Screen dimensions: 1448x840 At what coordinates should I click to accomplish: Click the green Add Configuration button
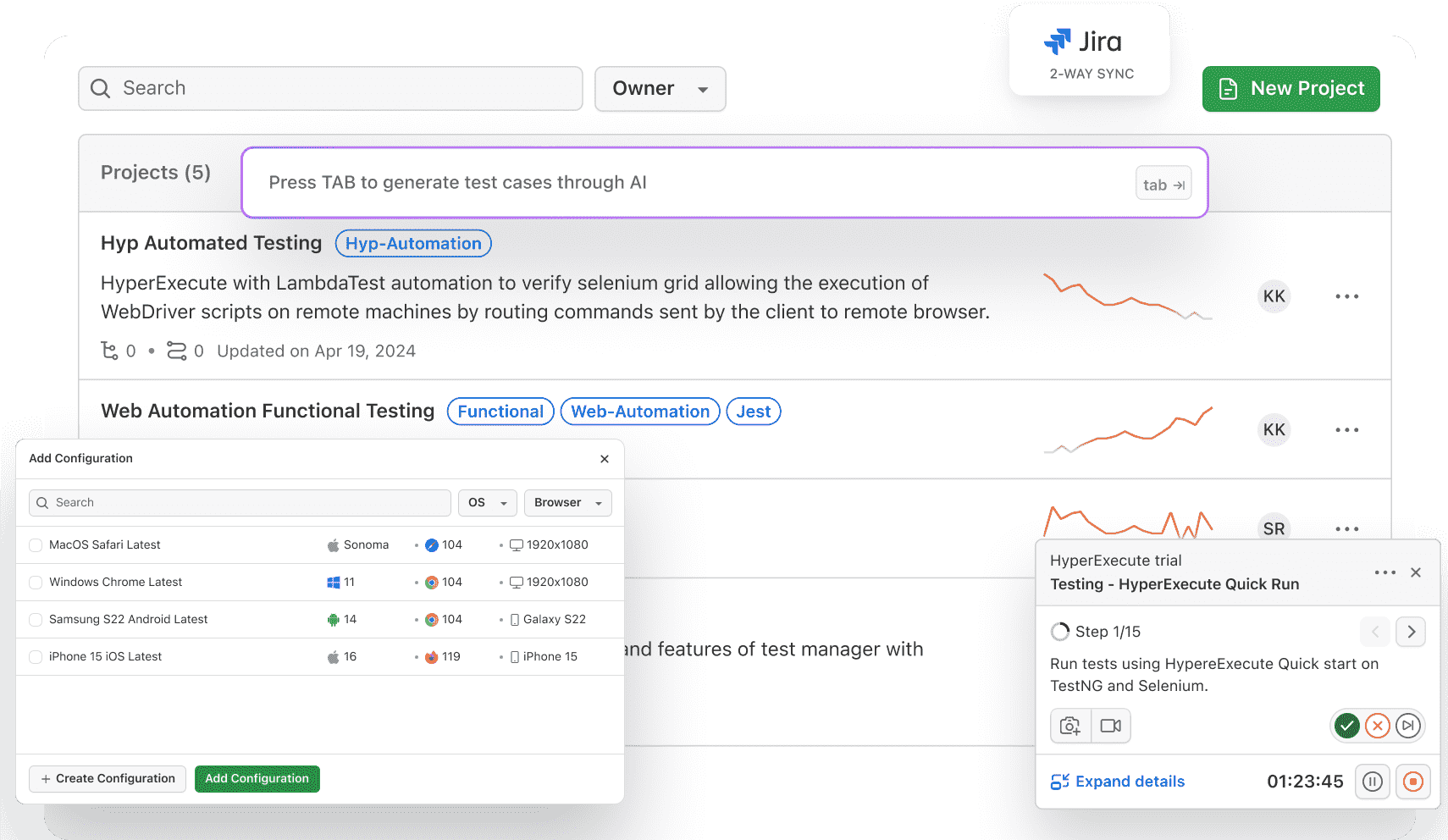(257, 779)
